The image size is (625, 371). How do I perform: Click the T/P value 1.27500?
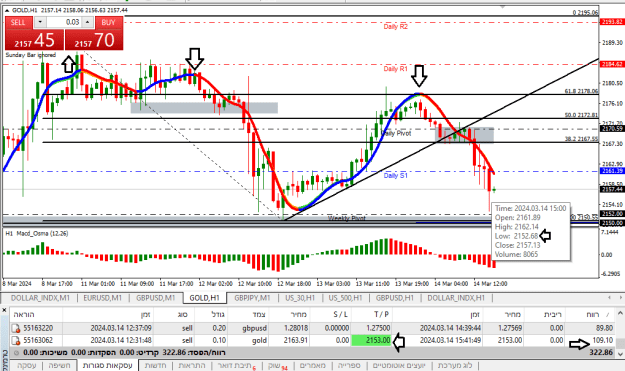379,328
